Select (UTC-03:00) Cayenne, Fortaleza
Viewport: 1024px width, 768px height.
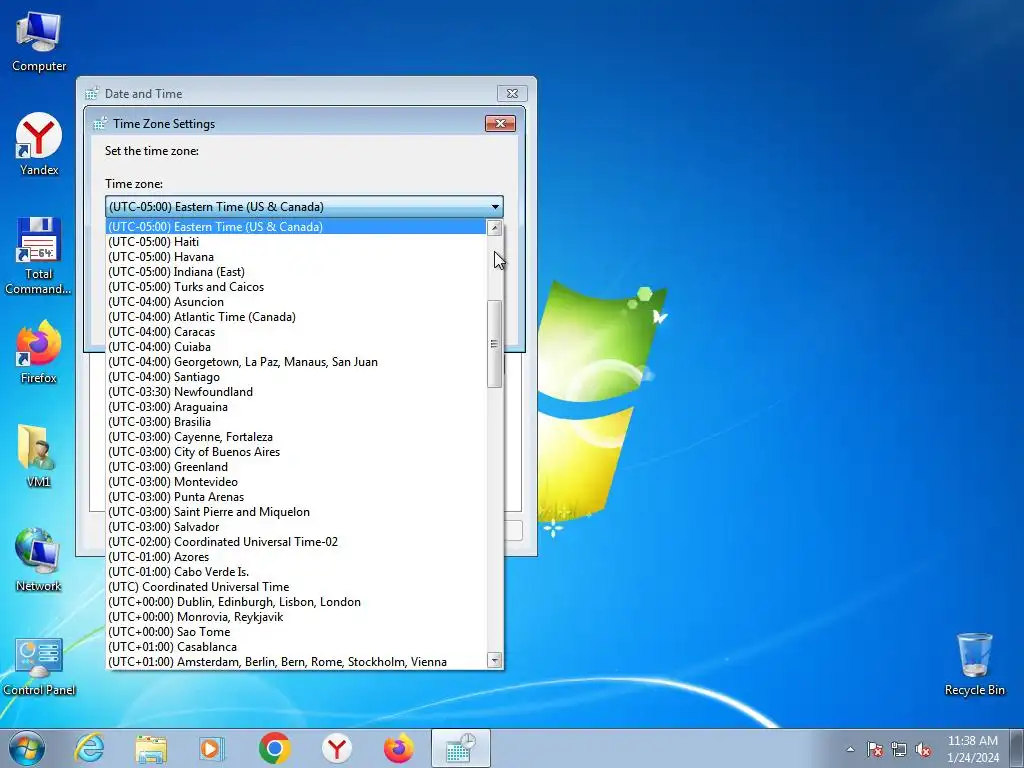pos(296,437)
